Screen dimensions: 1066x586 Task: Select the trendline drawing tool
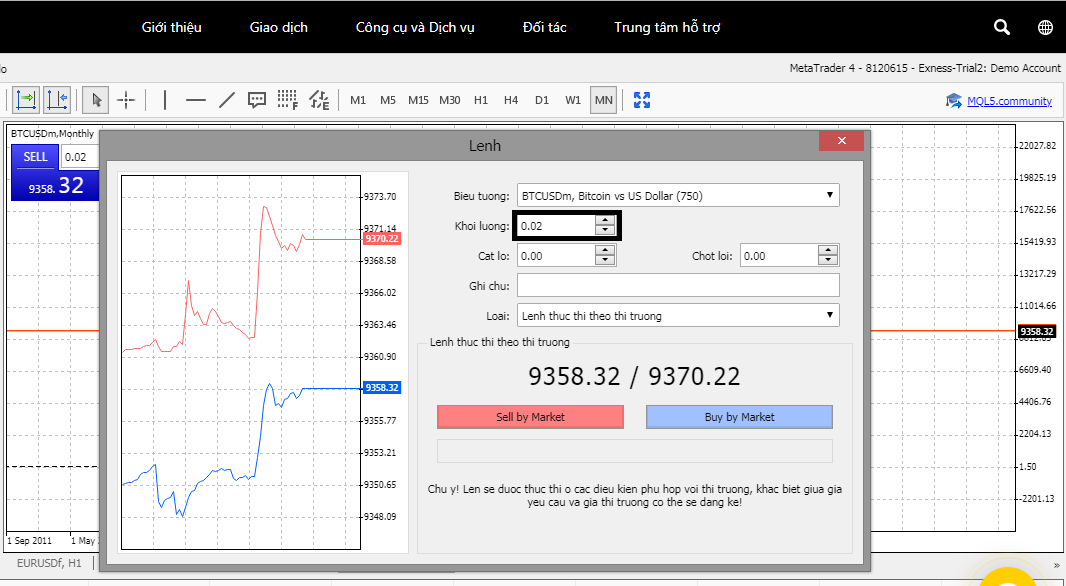[x=227, y=99]
